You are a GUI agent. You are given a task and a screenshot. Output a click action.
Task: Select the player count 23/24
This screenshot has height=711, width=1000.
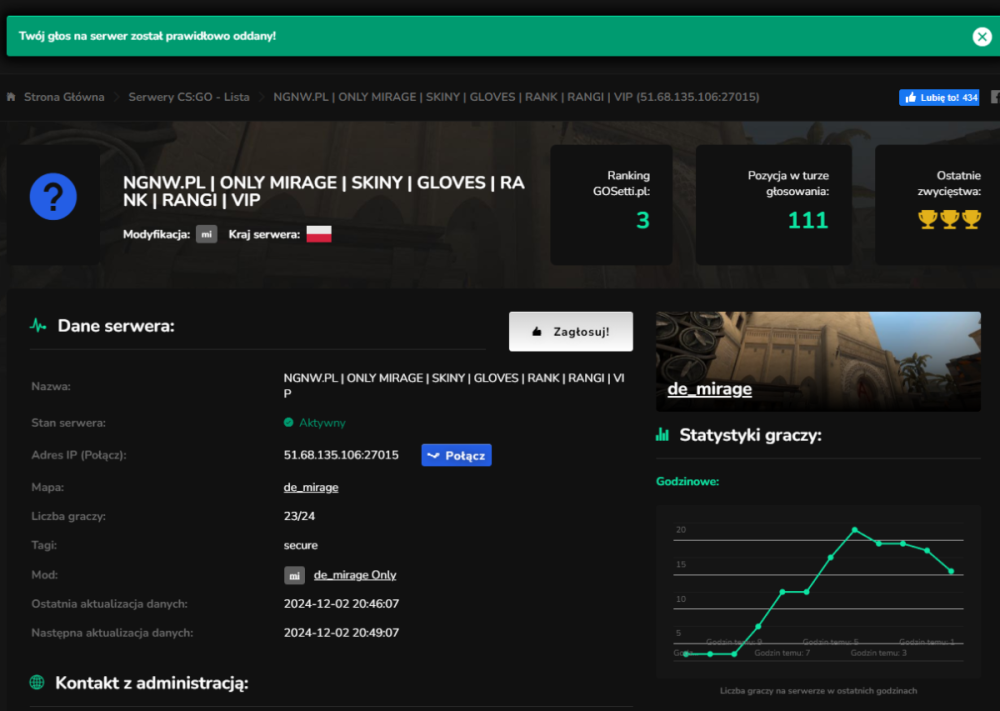(x=299, y=516)
